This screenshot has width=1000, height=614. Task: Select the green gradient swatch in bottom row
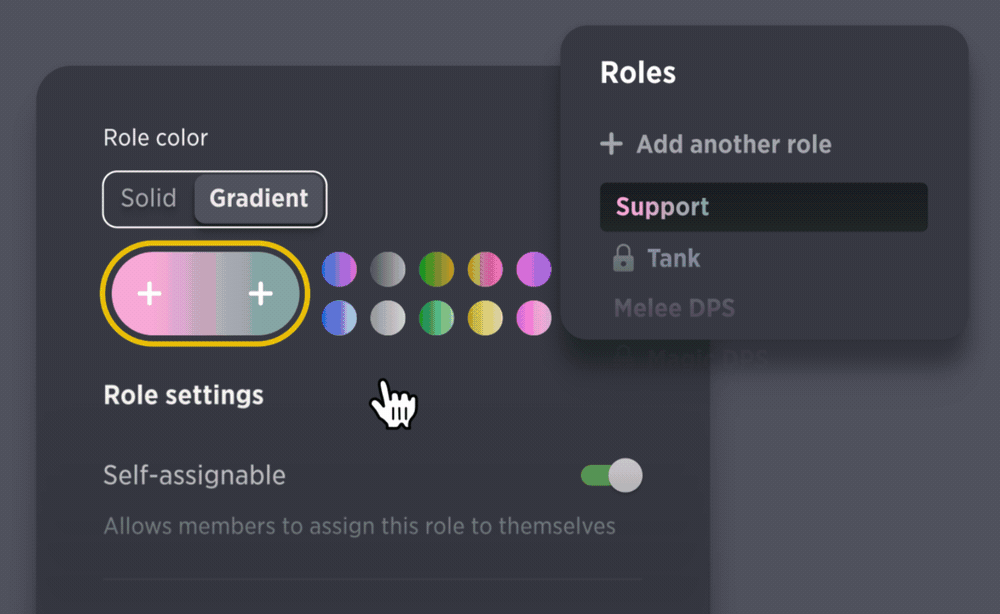436,318
